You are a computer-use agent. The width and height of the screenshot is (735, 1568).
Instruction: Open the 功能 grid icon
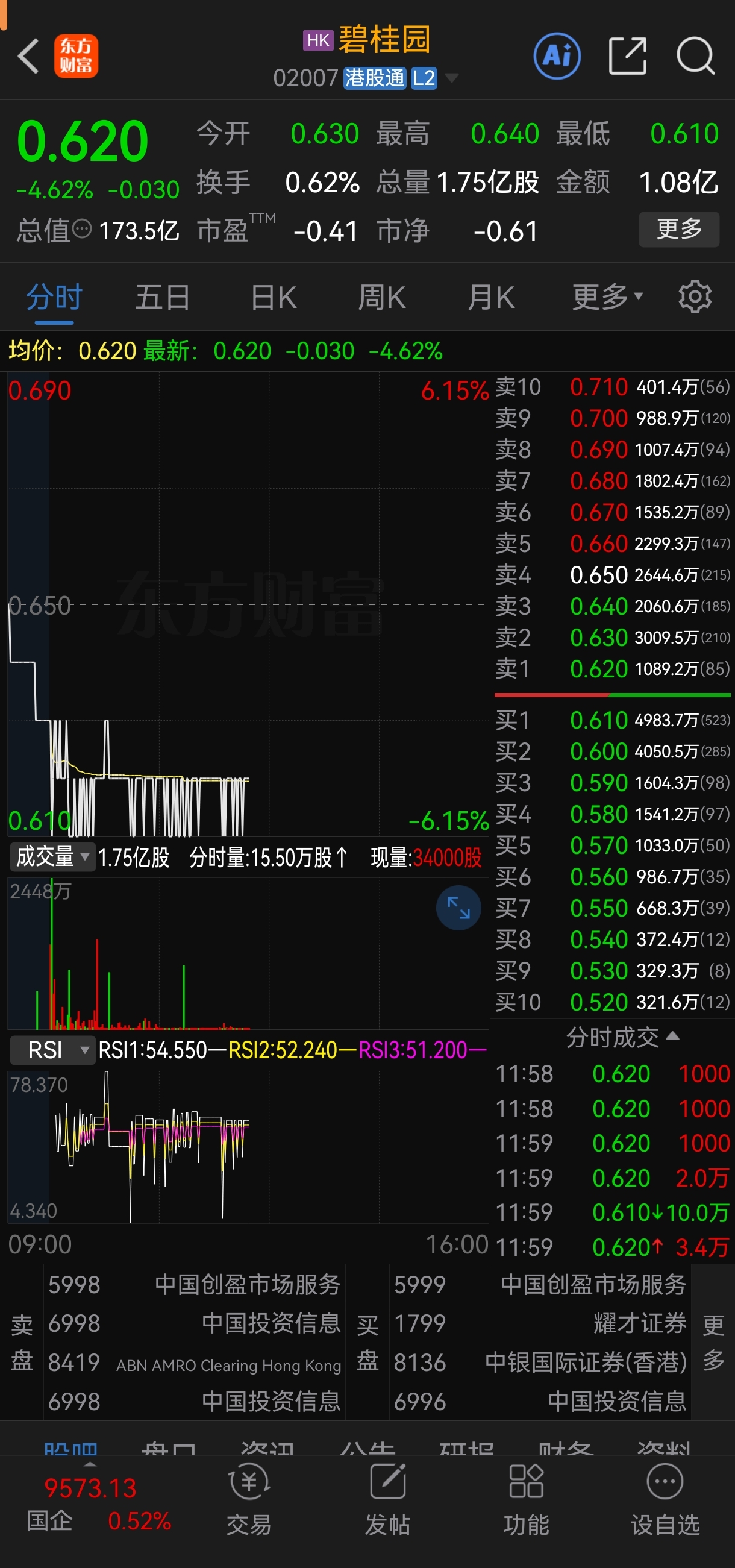point(527,1482)
